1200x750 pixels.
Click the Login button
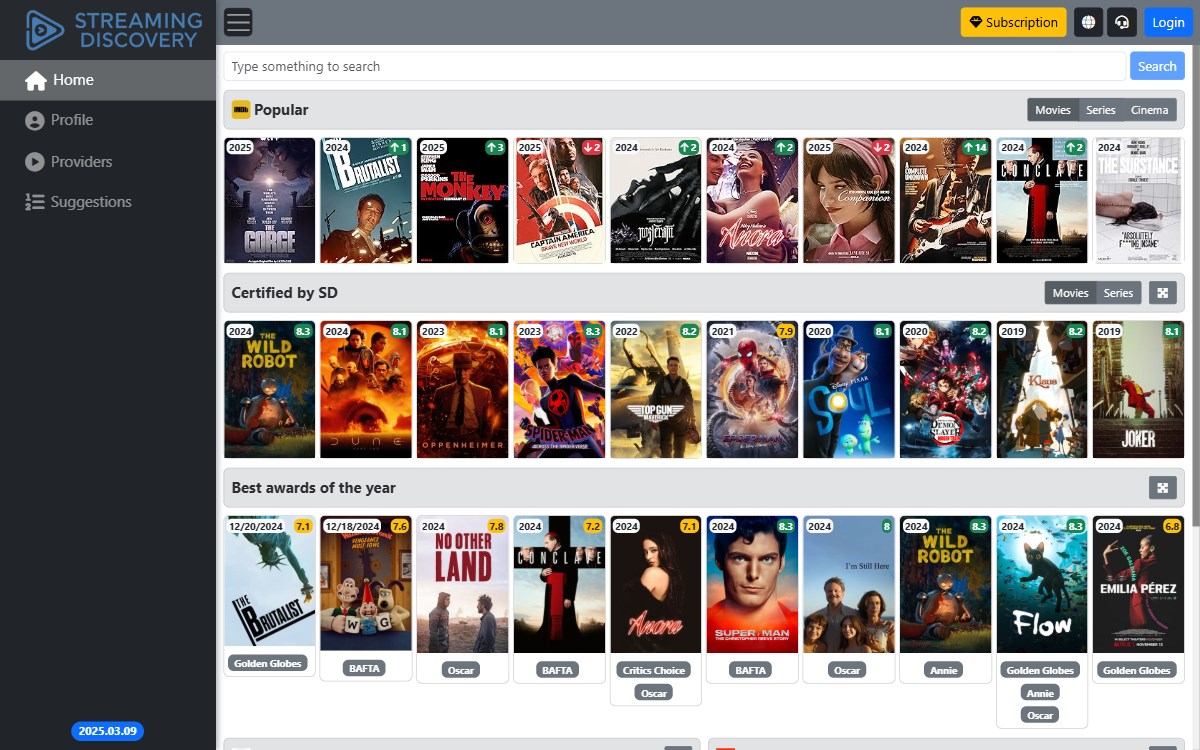(x=1168, y=22)
